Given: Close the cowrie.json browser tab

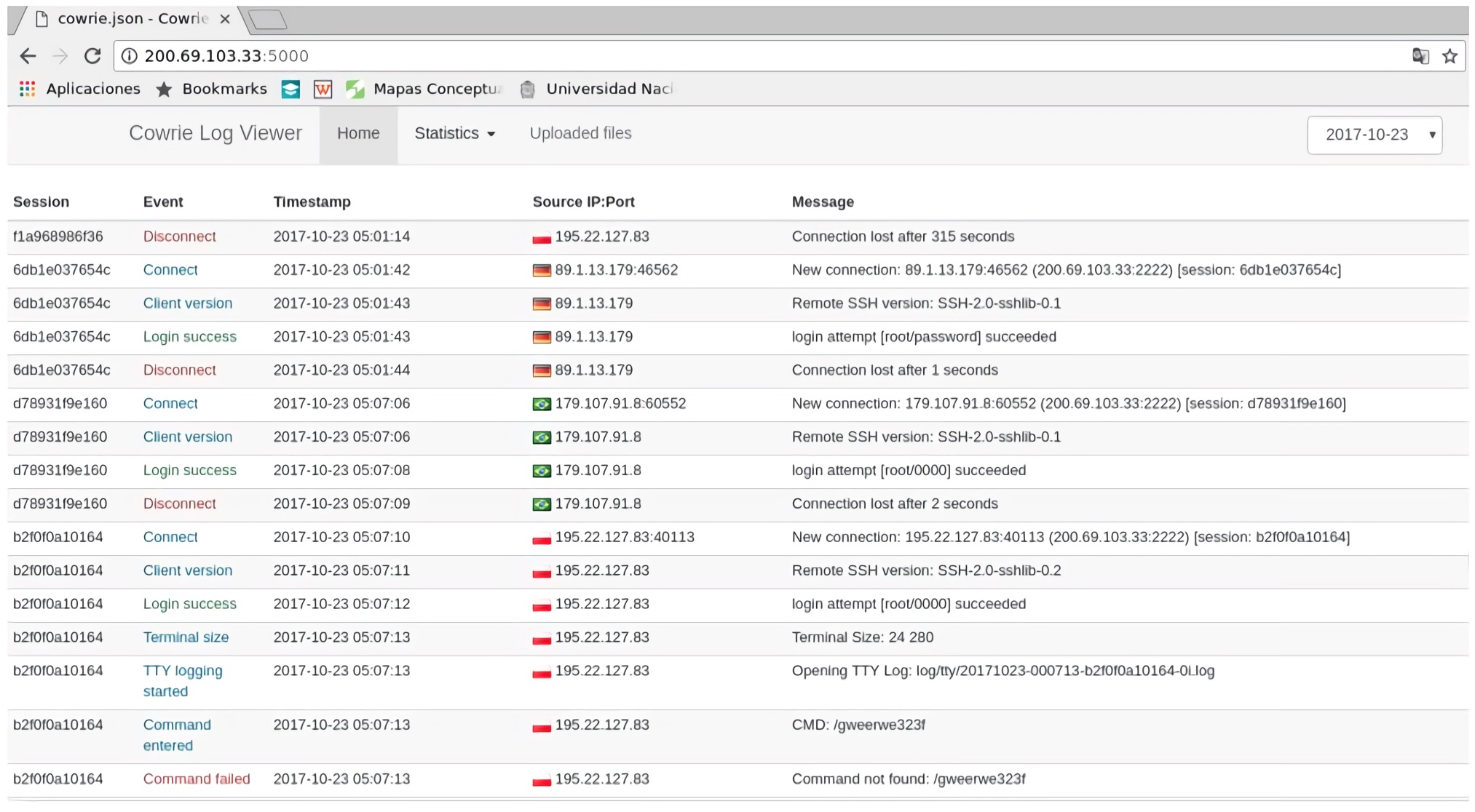Looking at the screenshot, I should pyautogui.click(x=225, y=19).
